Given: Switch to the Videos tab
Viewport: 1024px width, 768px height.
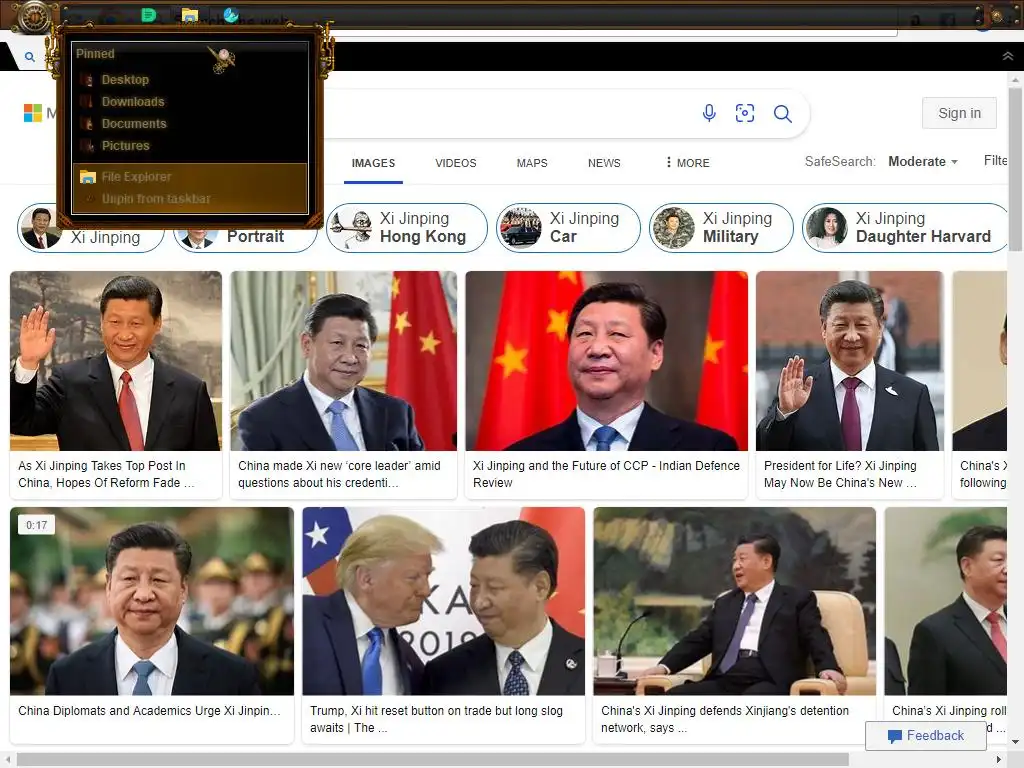Looking at the screenshot, I should tap(456, 163).
